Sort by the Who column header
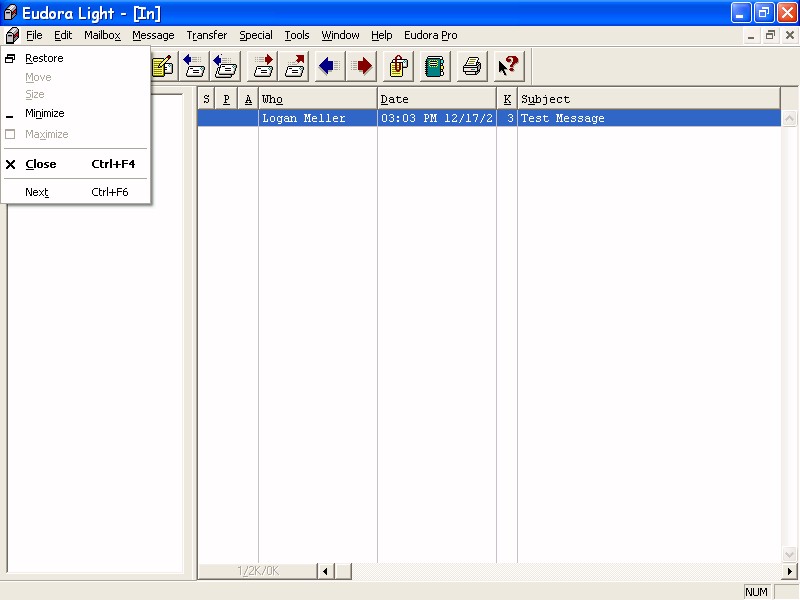This screenshot has height=600, width=800. click(x=318, y=99)
